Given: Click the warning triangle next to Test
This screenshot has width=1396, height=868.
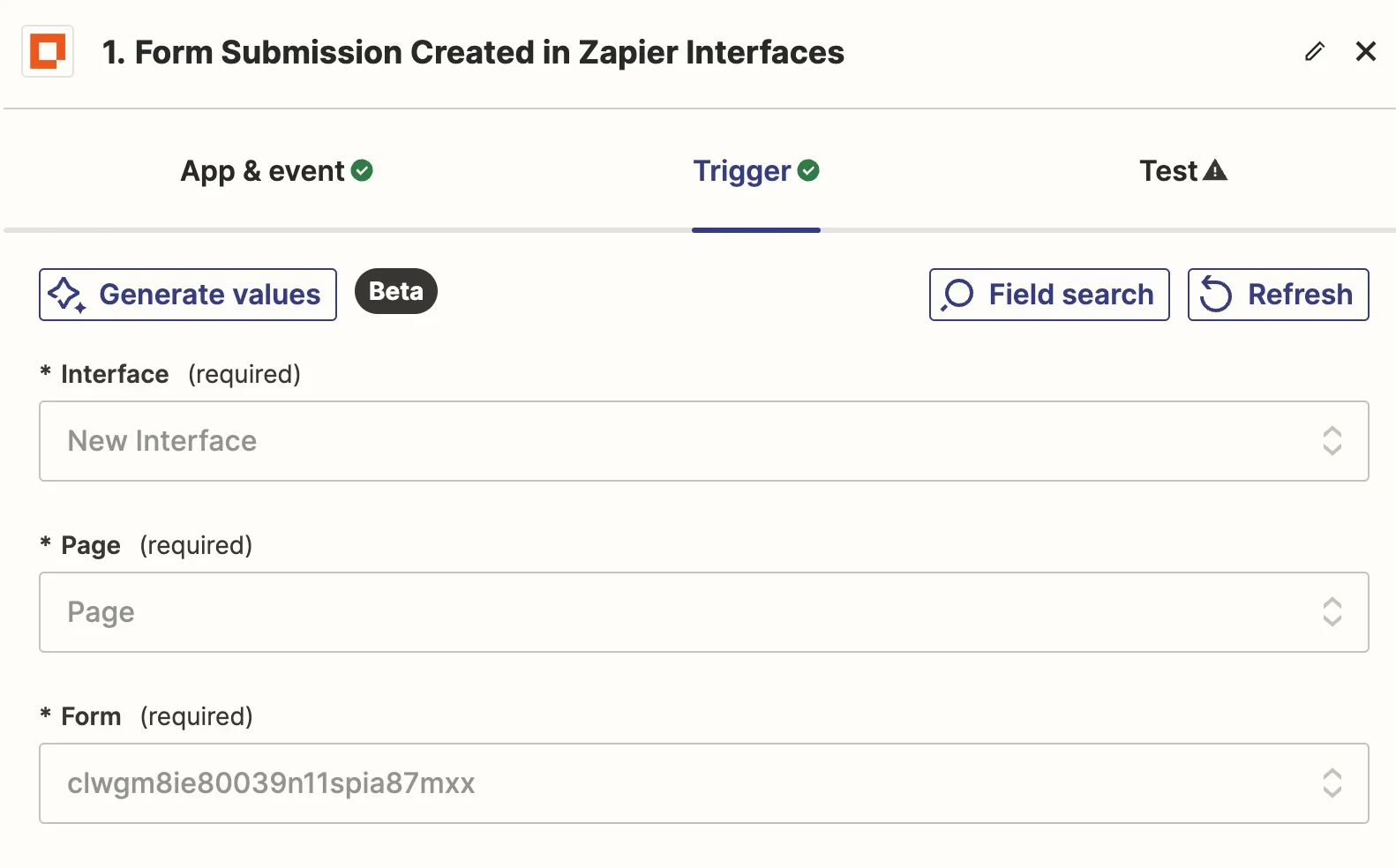Looking at the screenshot, I should tap(1215, 170).
